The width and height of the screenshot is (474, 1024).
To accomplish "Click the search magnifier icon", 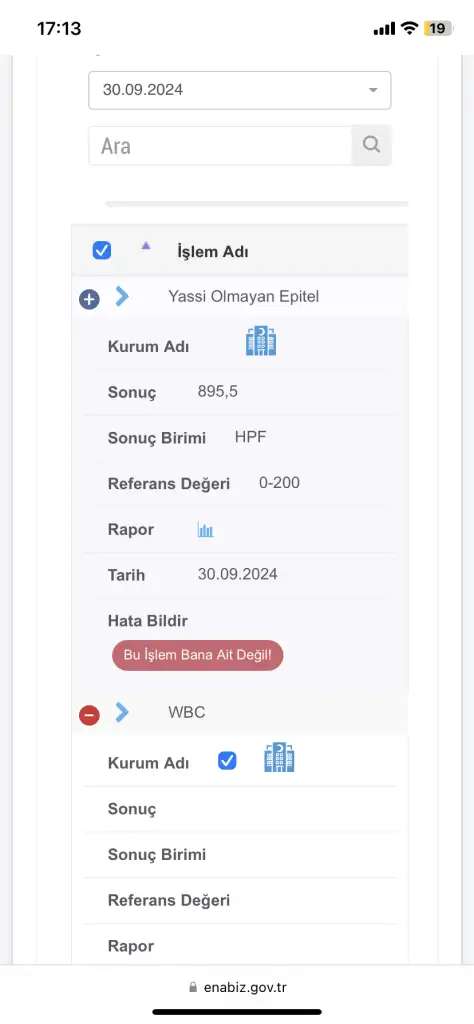I will 371,145.
